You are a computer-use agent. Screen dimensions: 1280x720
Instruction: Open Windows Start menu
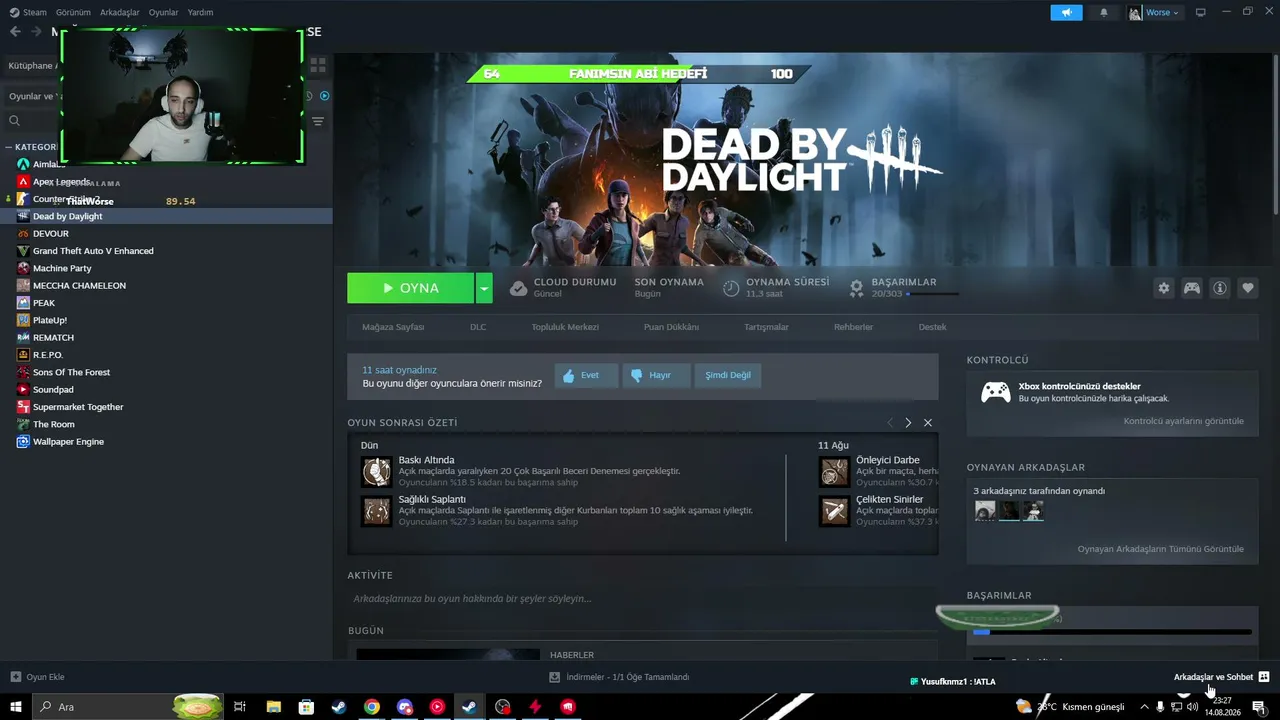coord(16,707)
